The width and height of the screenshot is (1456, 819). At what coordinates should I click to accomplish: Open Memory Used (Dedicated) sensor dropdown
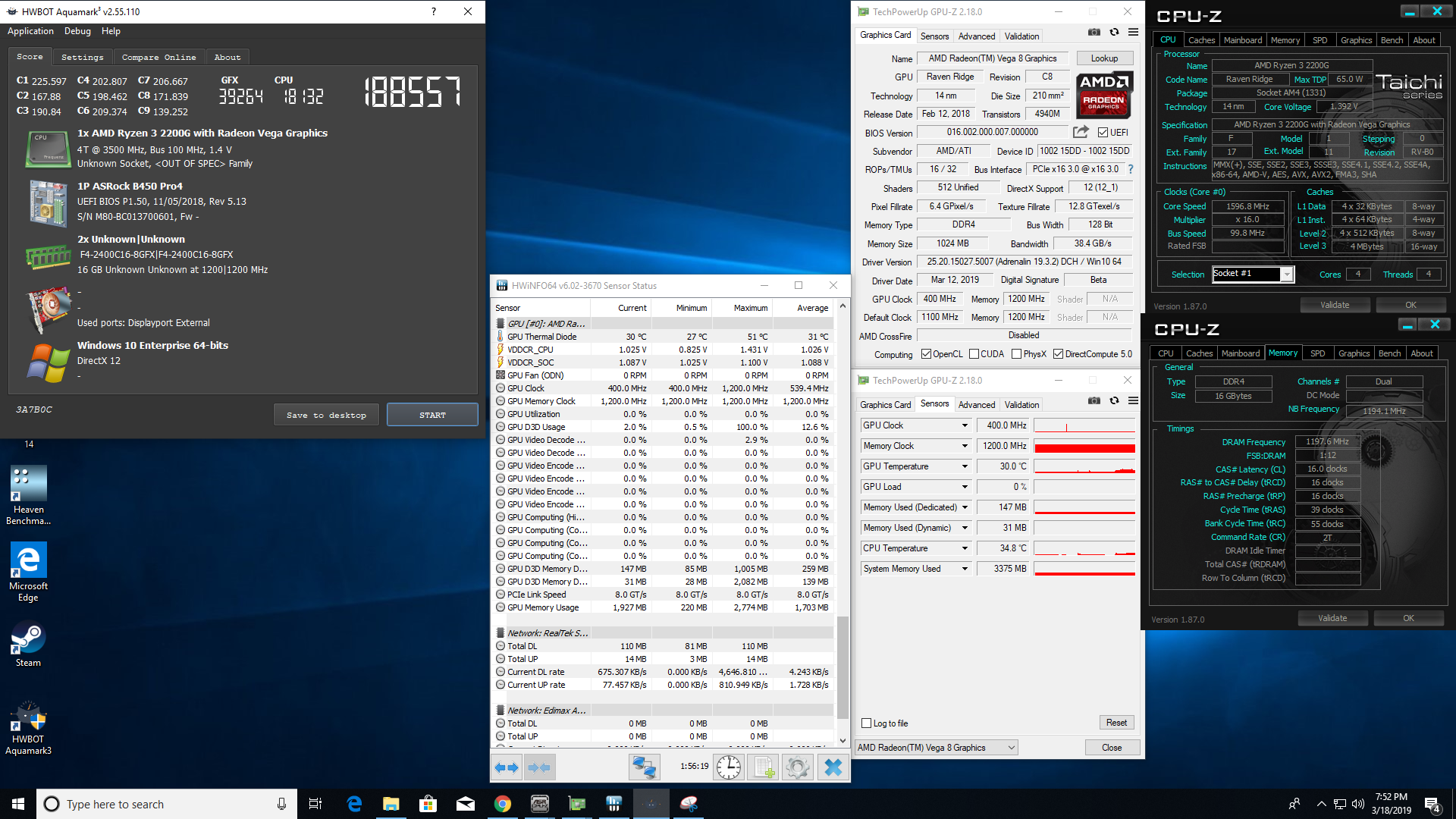tap(965, 507)
